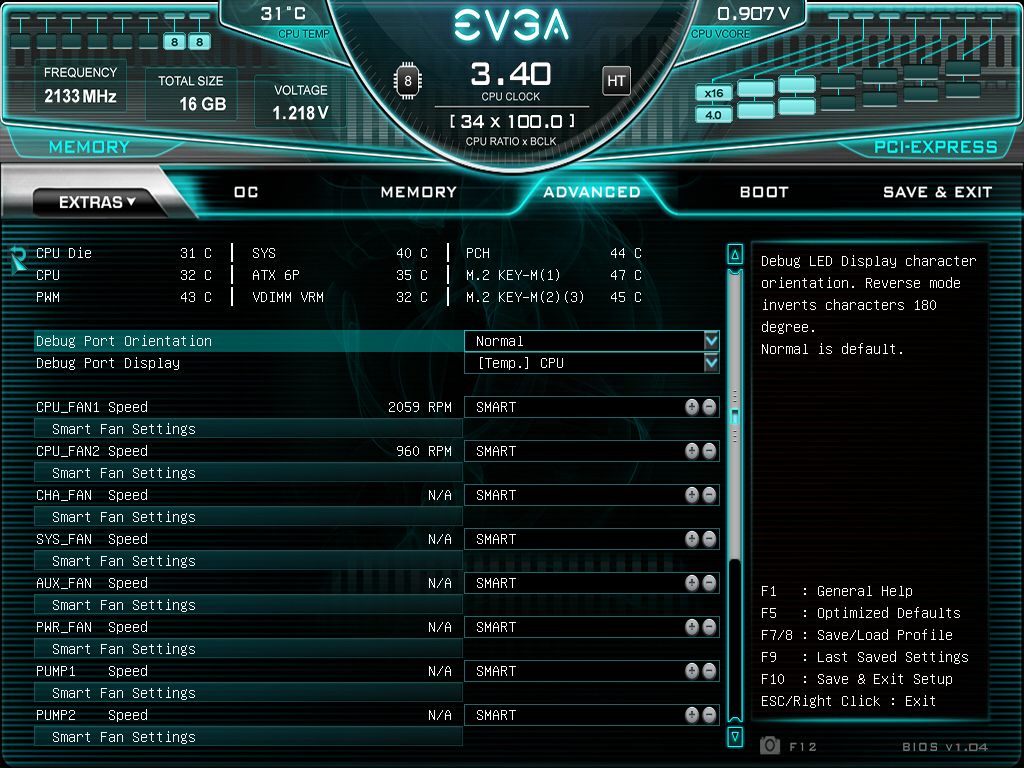Click plus icon for PUMP2 Speed
This screenshot has height=768, width=1024.
[x=692, y=715]
